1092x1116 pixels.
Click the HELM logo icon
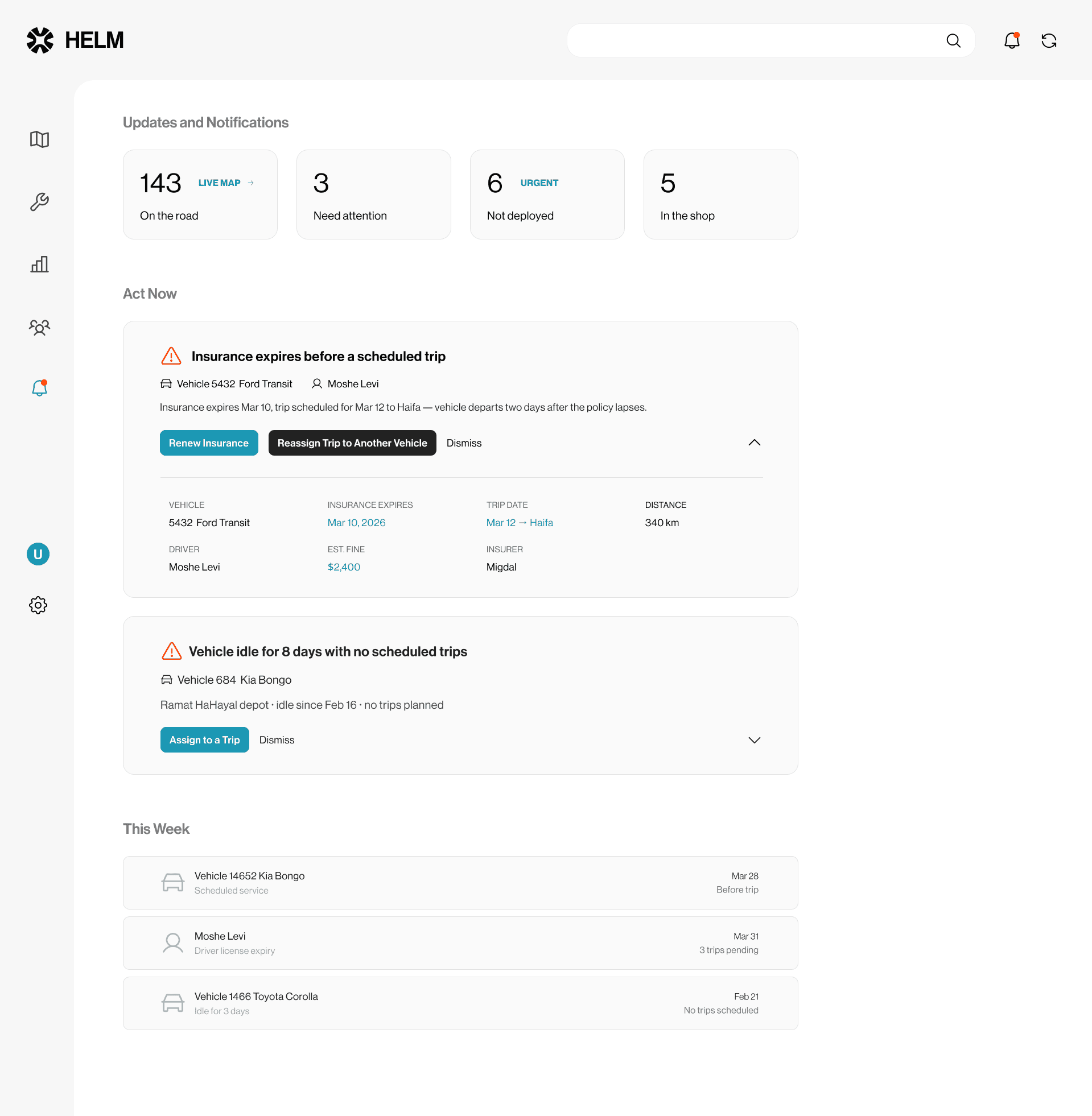40,40
